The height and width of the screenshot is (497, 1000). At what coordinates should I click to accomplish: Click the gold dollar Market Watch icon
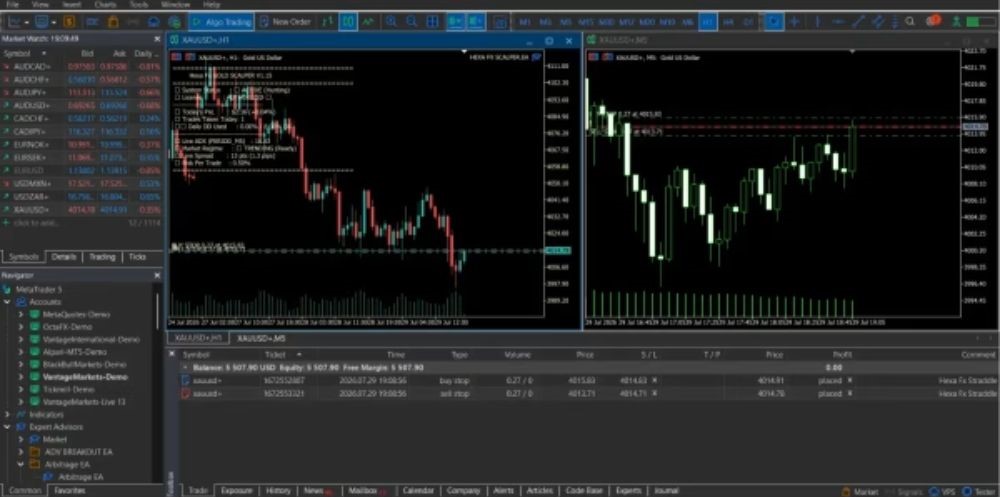point(69,22)
